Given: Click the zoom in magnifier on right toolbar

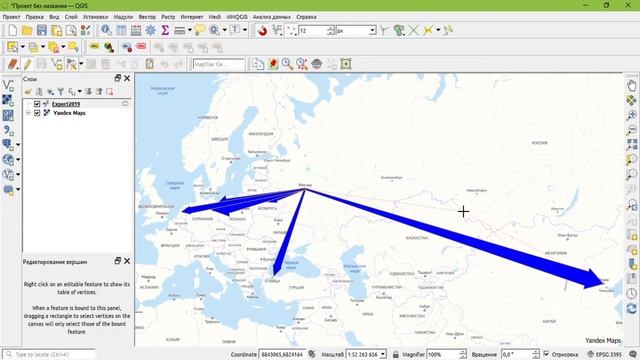Looking at the screenshot, I should tap(631, 115).
